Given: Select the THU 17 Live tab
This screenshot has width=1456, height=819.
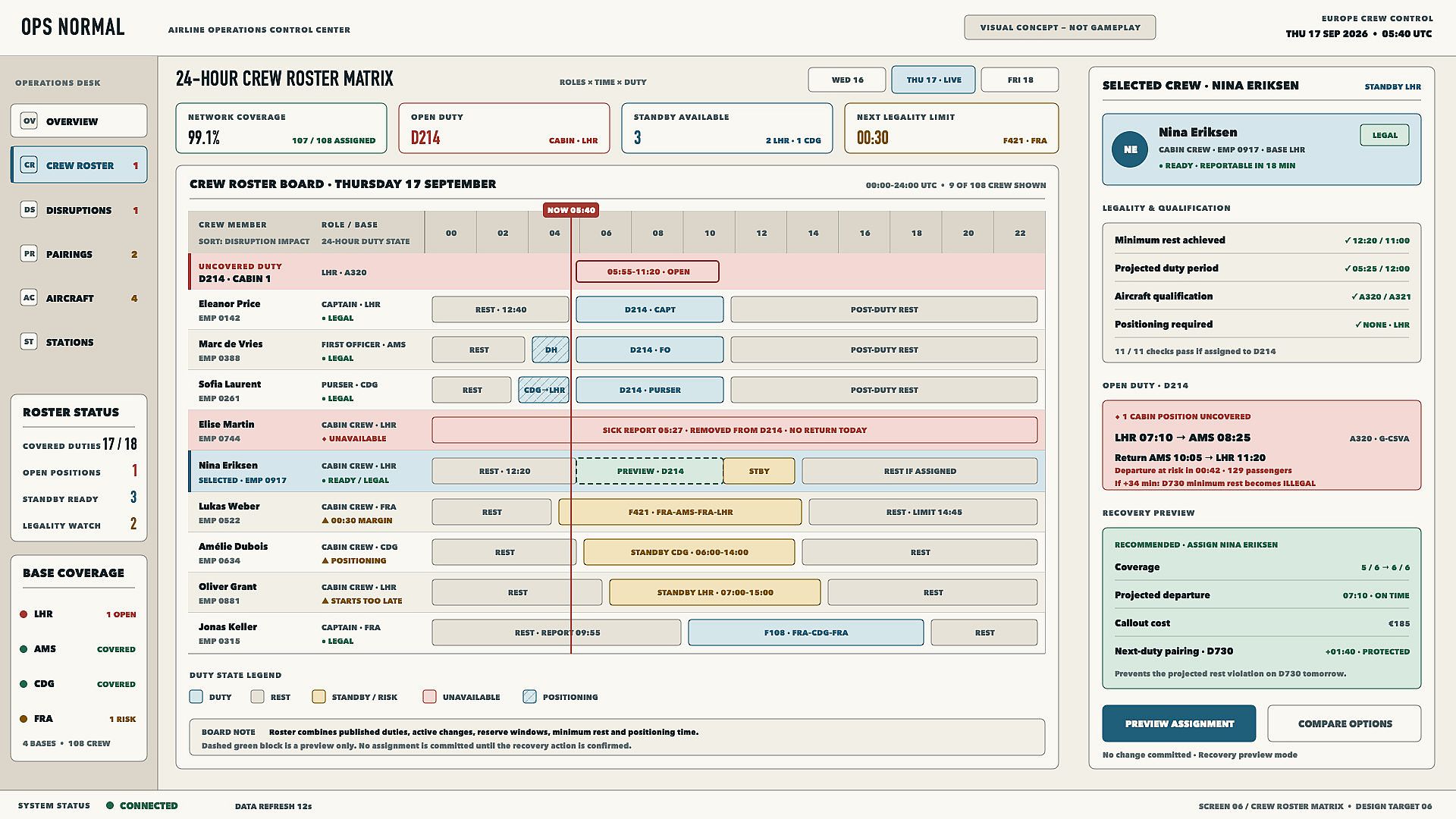Looking at the screenshot, I should tap(934, 80).
